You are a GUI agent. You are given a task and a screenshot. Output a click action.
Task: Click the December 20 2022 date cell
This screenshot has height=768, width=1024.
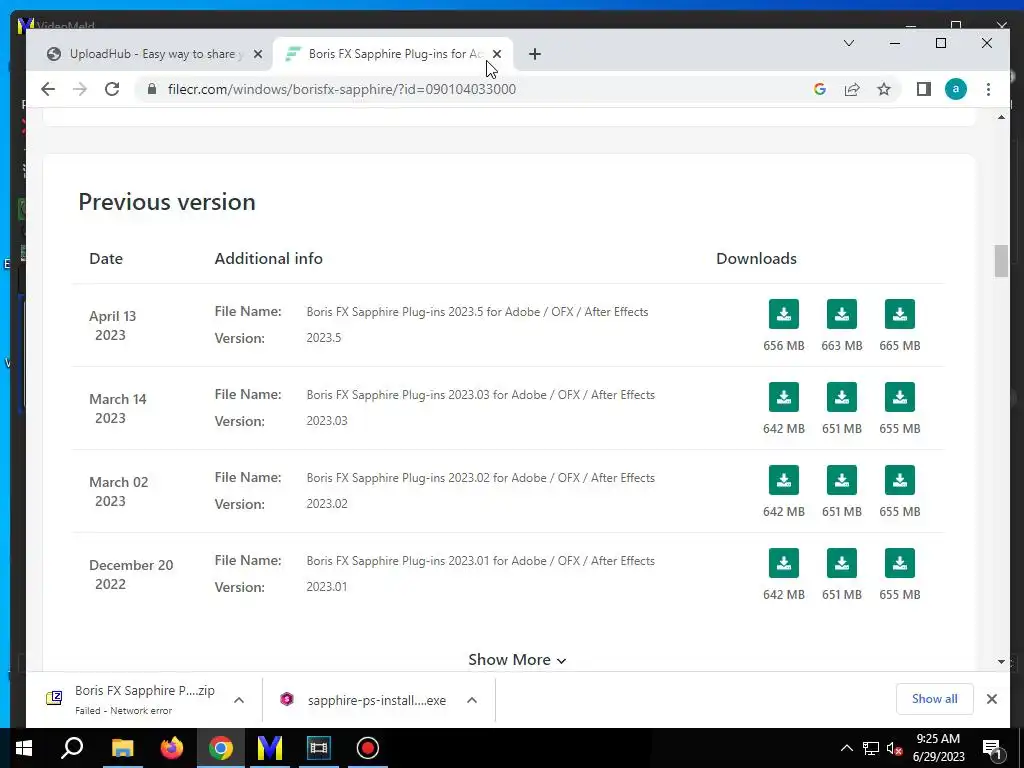pyautogui.click(x=131, y=574)
